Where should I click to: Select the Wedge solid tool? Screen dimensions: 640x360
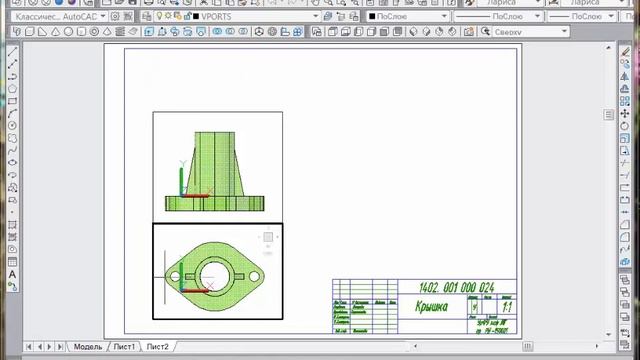click(x=42, y=31)
